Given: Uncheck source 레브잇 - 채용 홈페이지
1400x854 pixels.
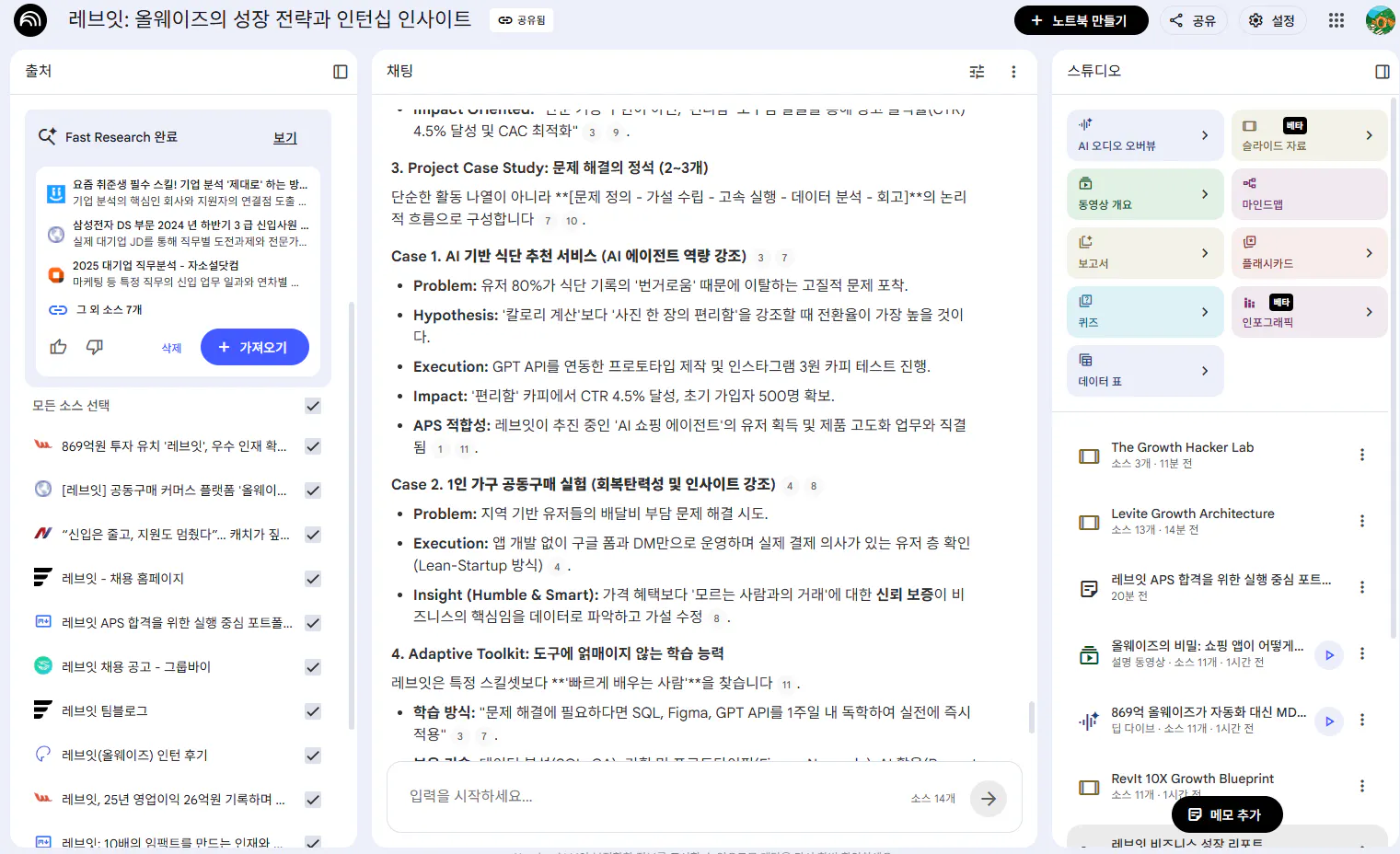Looking at the screenshot, I should point(313,579).
